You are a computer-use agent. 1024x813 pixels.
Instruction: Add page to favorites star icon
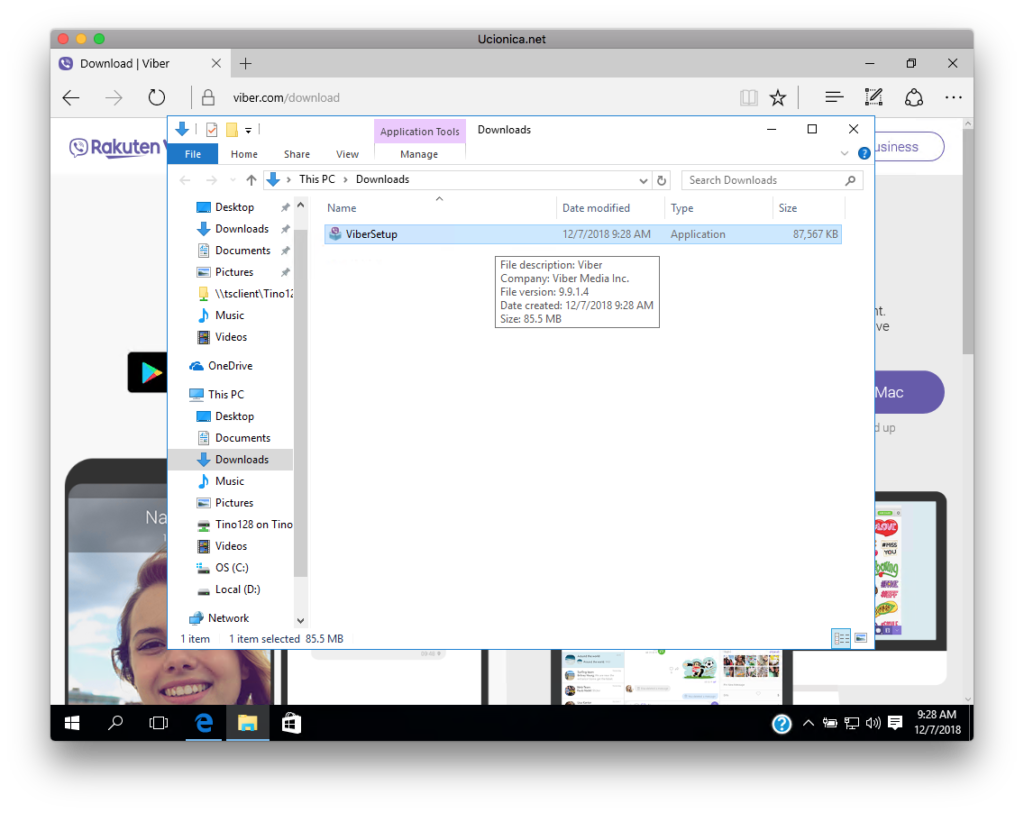[x=778, y=97]
